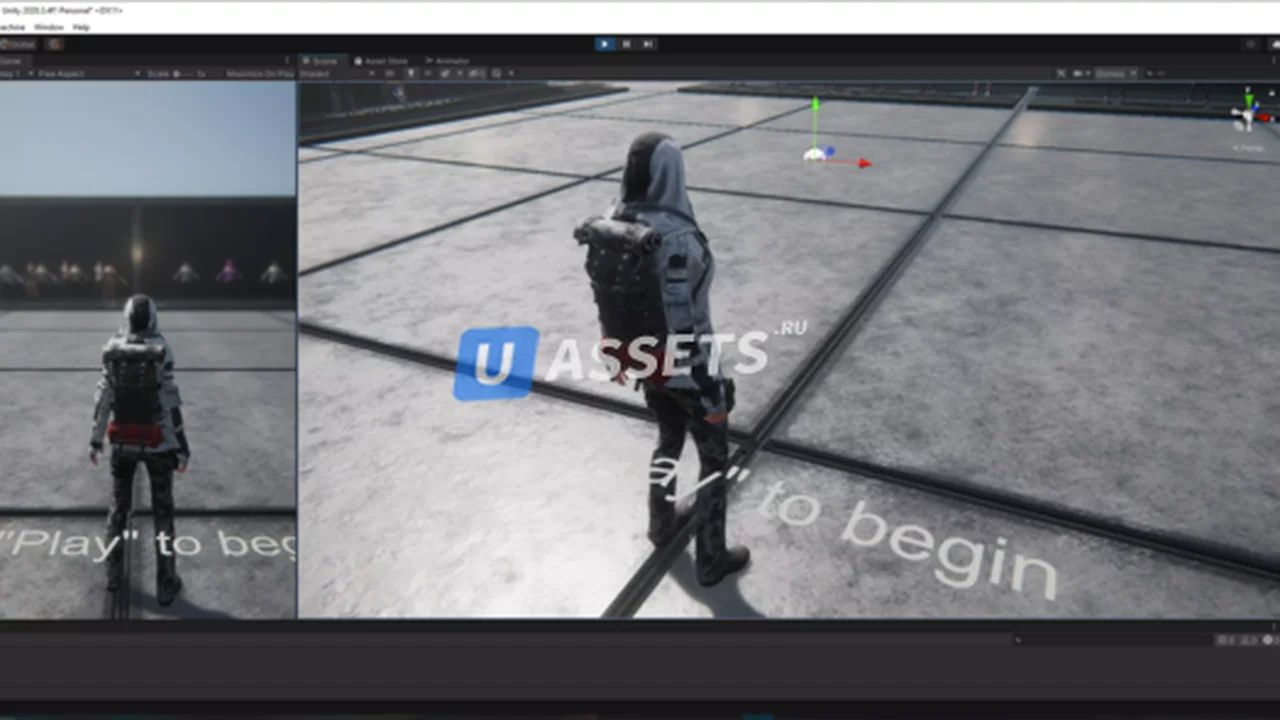This screenshot has height=720, width=1280.
Task: Select the Game view tab
Action: (x=12, y=61)
